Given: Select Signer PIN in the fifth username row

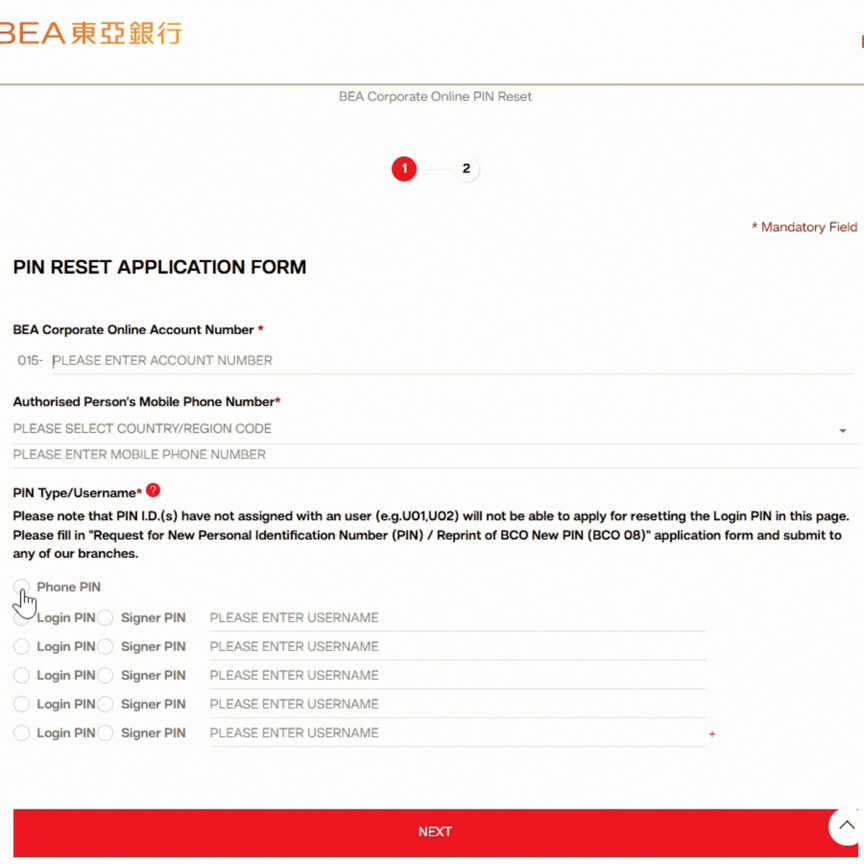Looking at the screenshot, I should coord(105,733).
